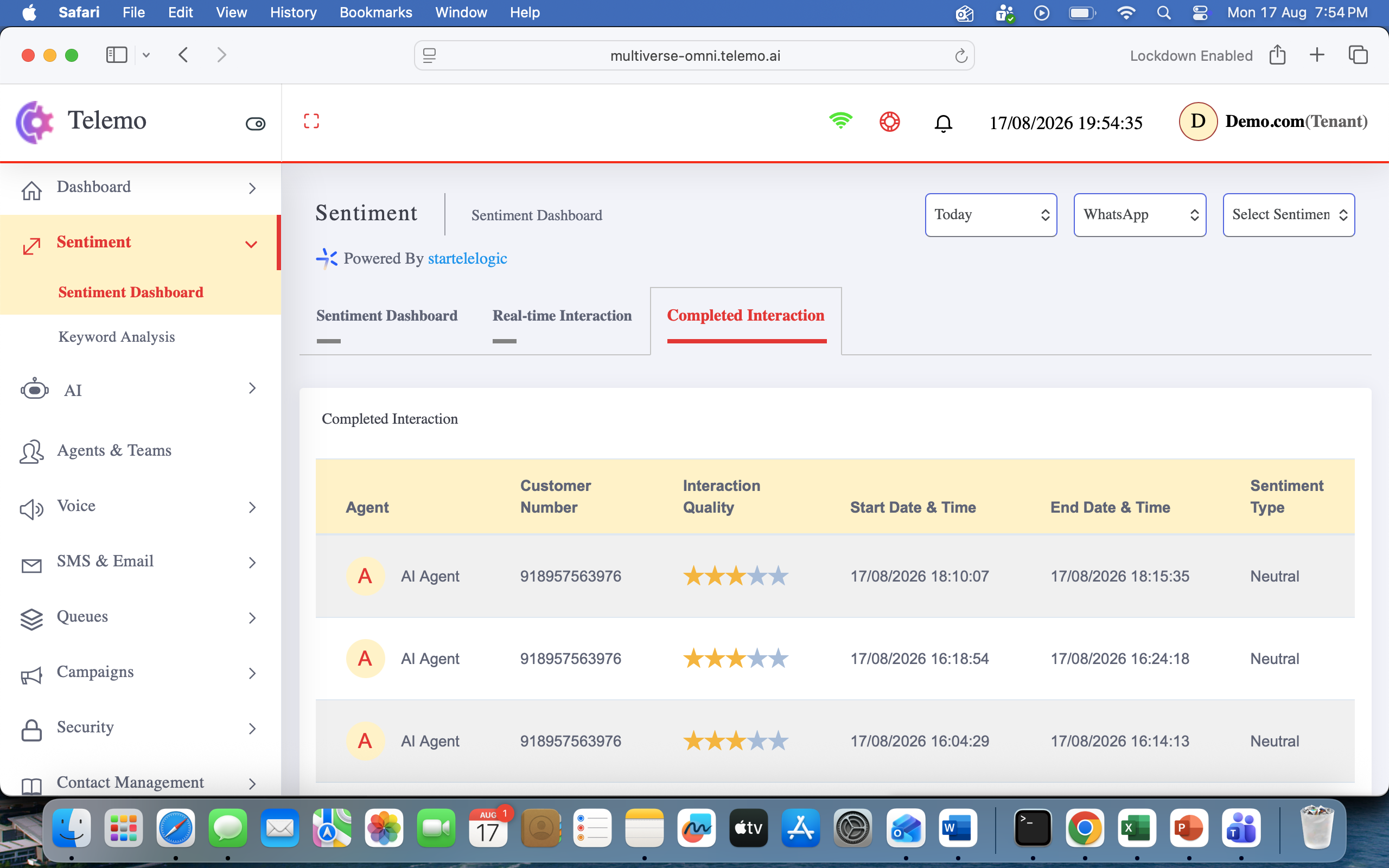1389x868 pixels.
Task: Open the Demo.com tenant avatar
Action: pyautogui.click(x=1198, y=121)
